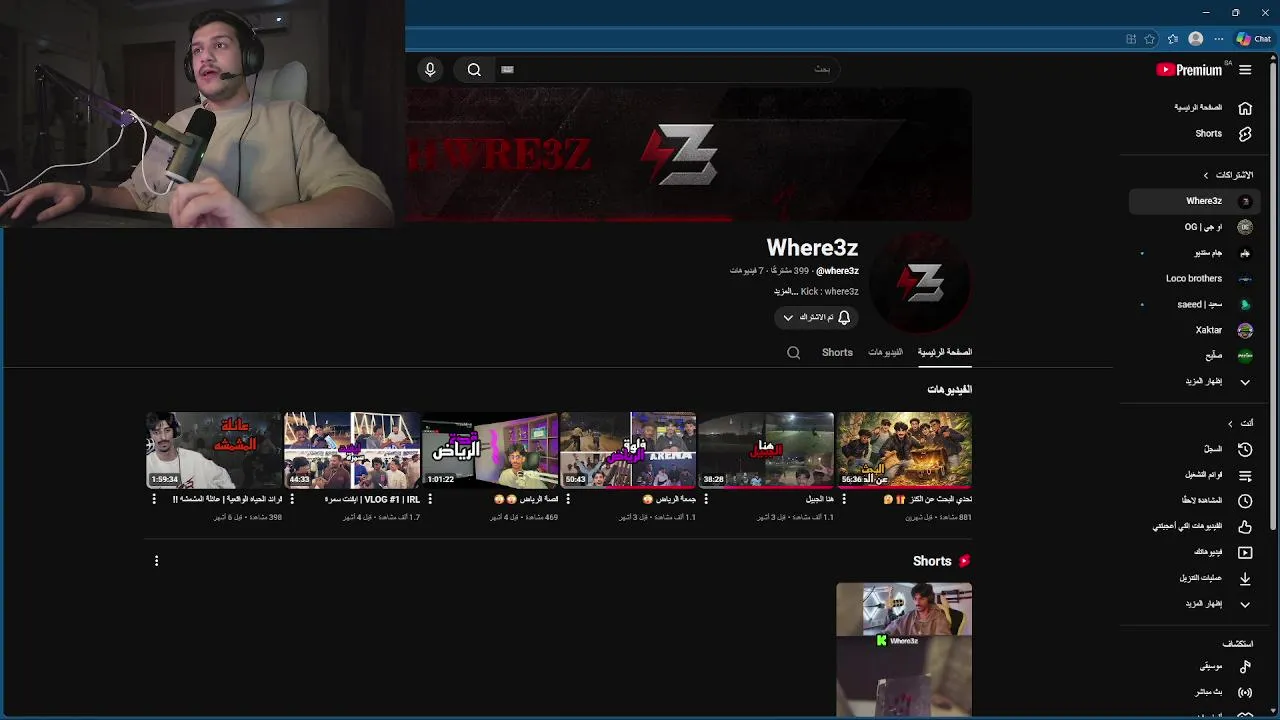Viewport: 1280px width, 720px height.
Task: Toggle subscribed bell button تم الاشتراك
Action: click(x=816, y=318)
